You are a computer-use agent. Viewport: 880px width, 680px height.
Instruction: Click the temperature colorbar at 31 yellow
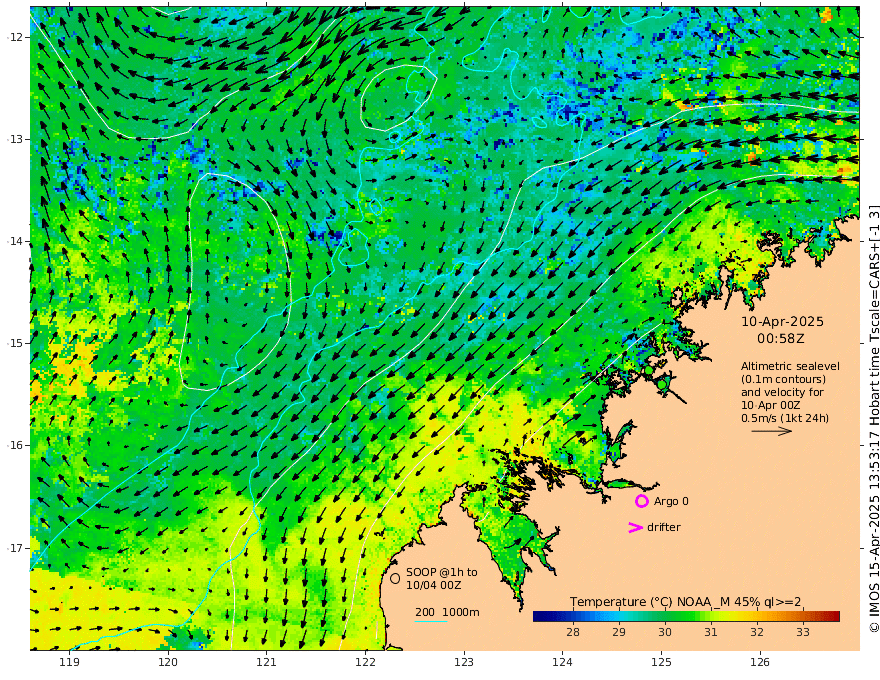click(x=711, y=617)
